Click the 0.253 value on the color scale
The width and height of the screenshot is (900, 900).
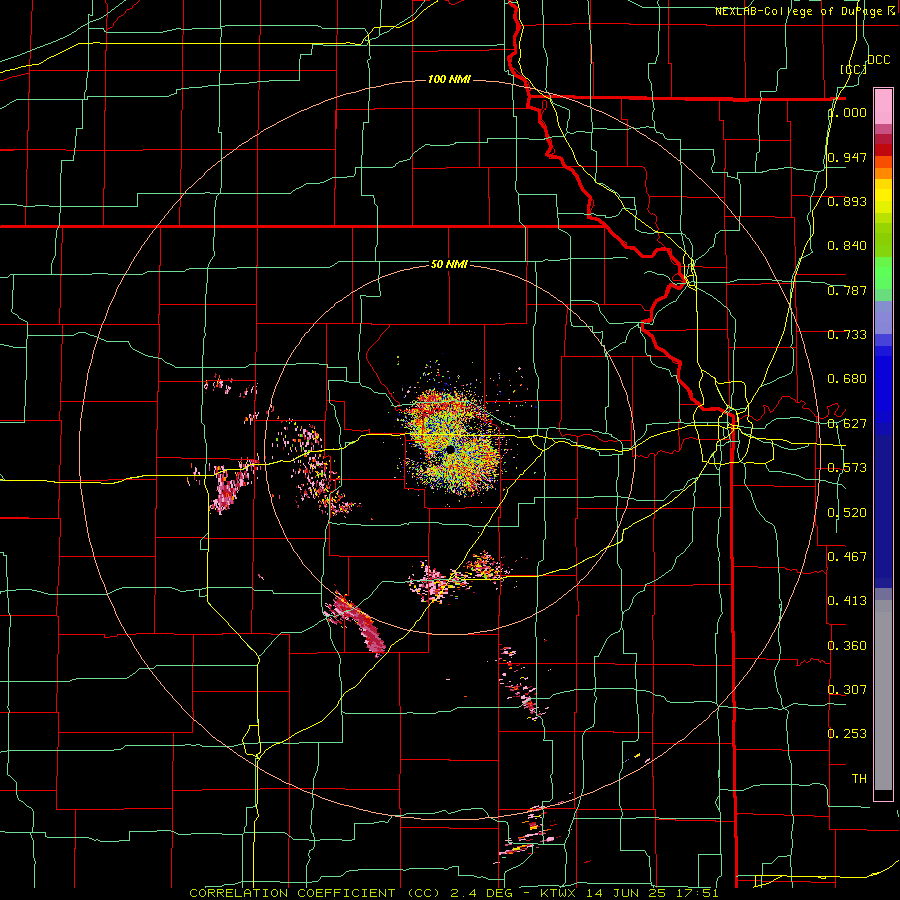(847, 734)
